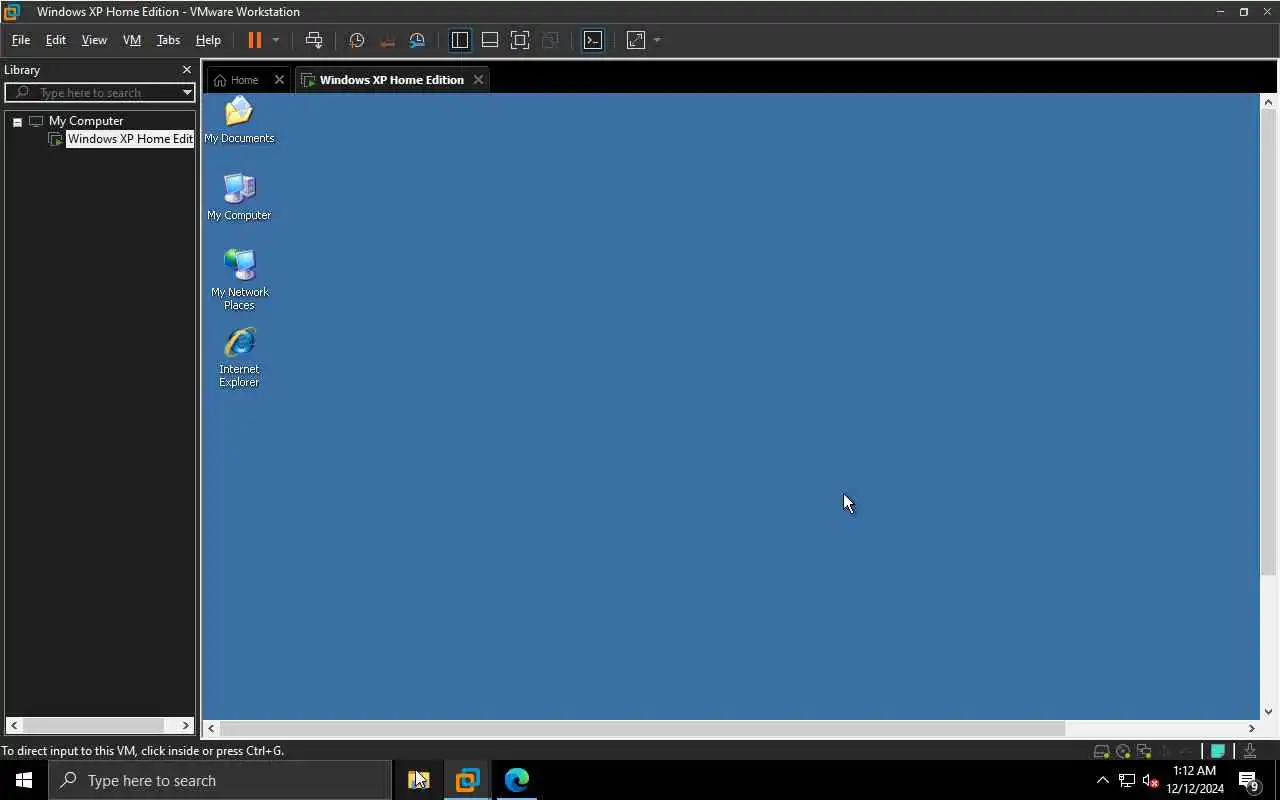Open the Windows Start menu
The image size is (1280, 800).
(x=24, y=780)
